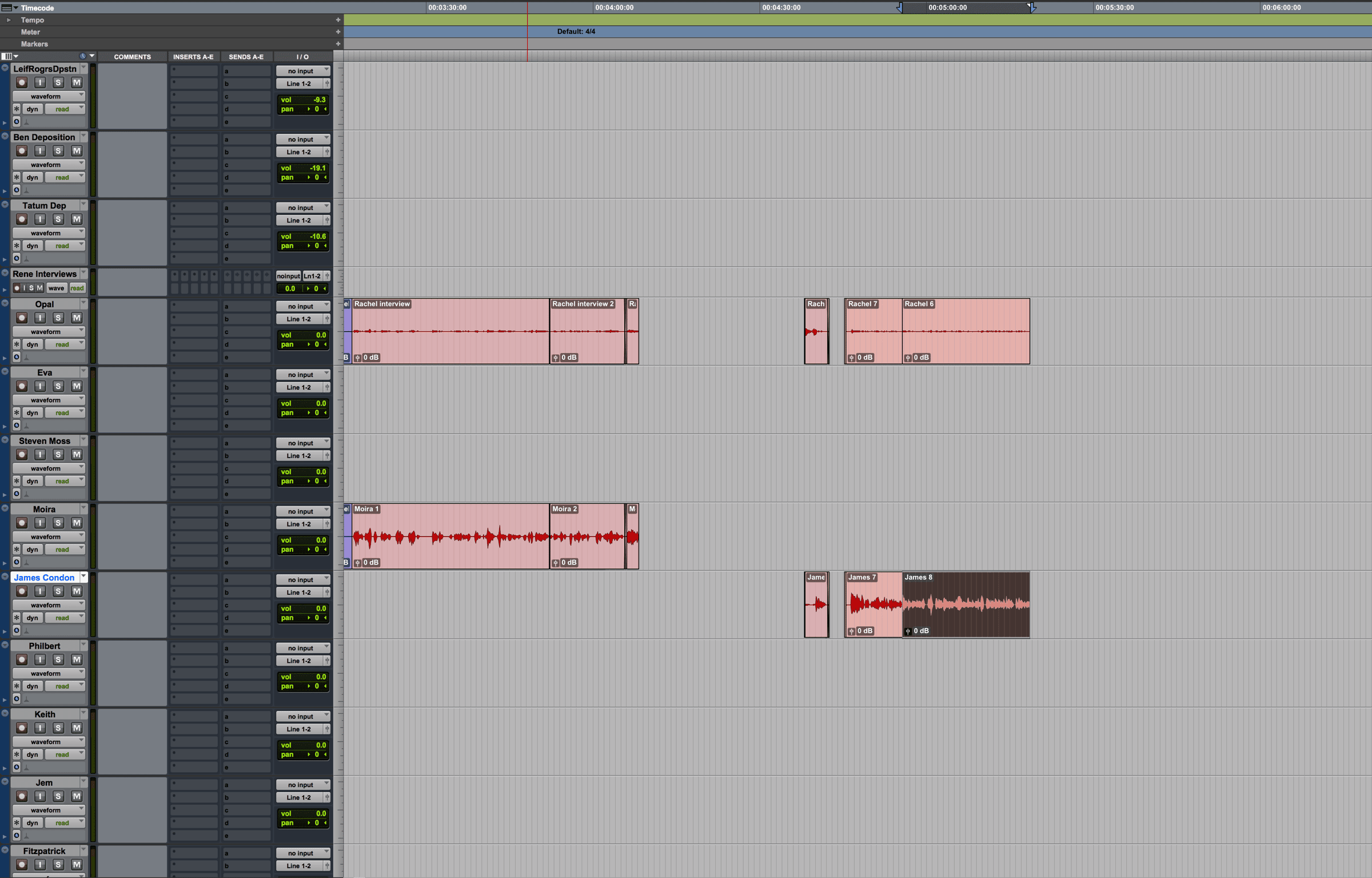Record-enable the Opal track
Screen dimensions: 1372x878
click(22, 318)
